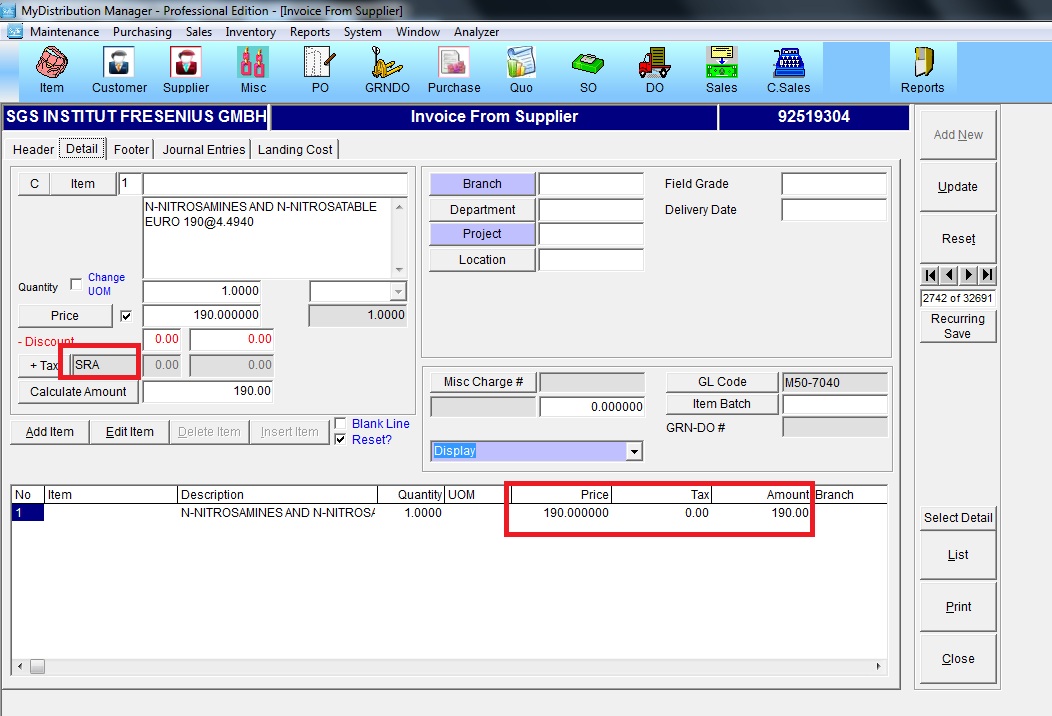
Task: Expand the Display dropdown list
Action: [633, 452]
